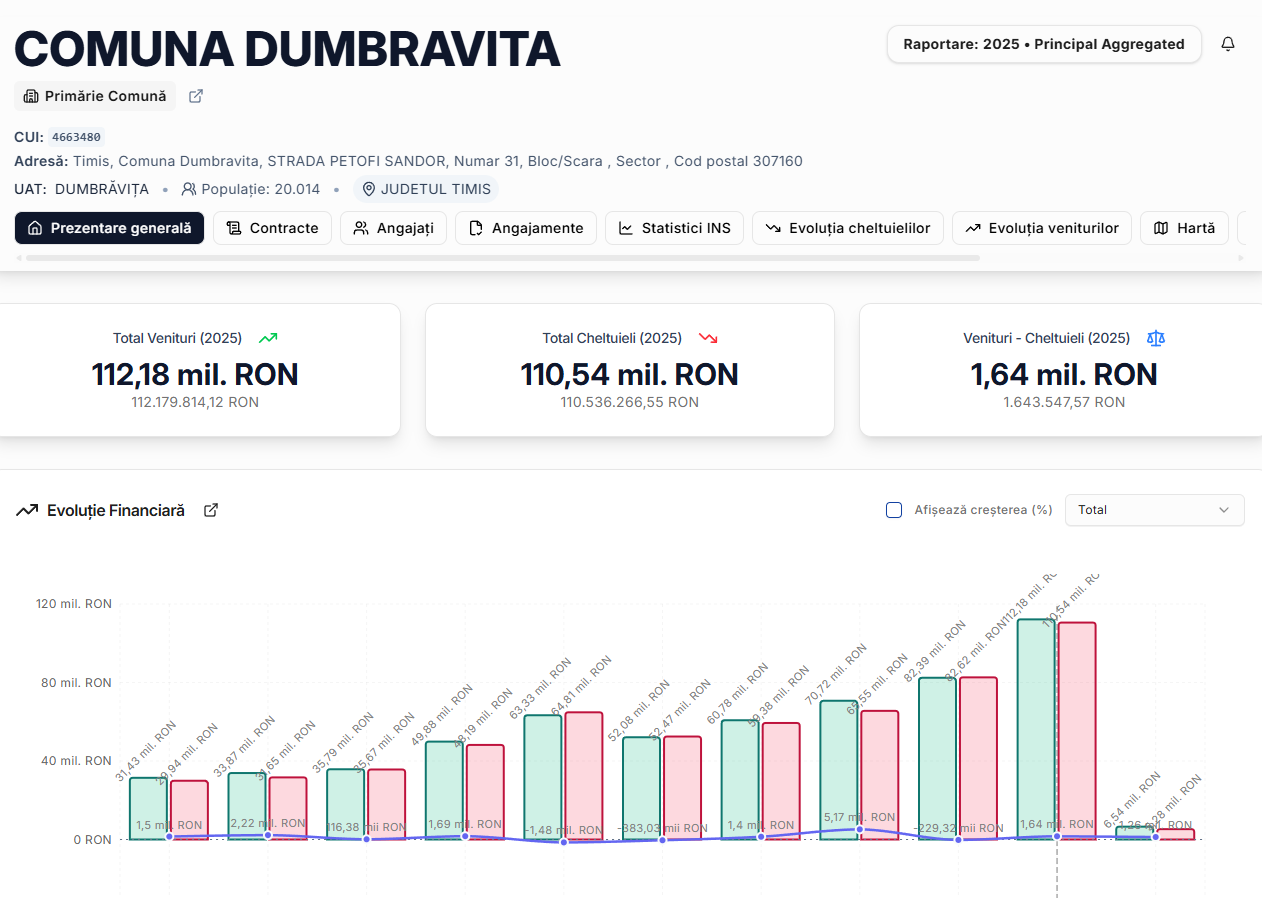Click the Primărie Comună badge

(95, 96)
